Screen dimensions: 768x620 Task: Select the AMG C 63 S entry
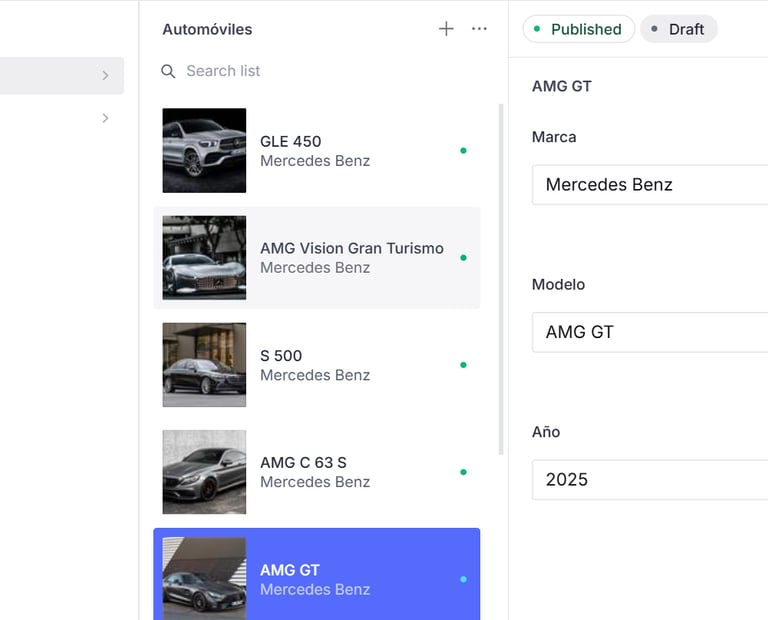click(x=317, y=472)
